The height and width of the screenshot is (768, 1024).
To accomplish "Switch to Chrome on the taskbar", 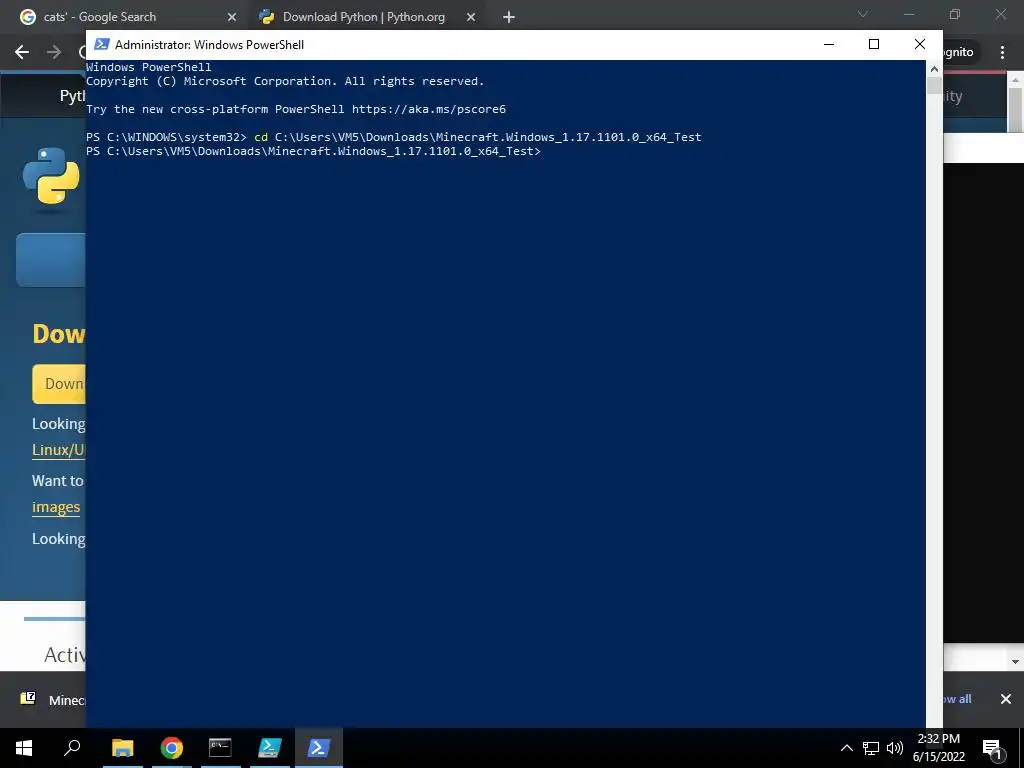I will click(172, 748).
